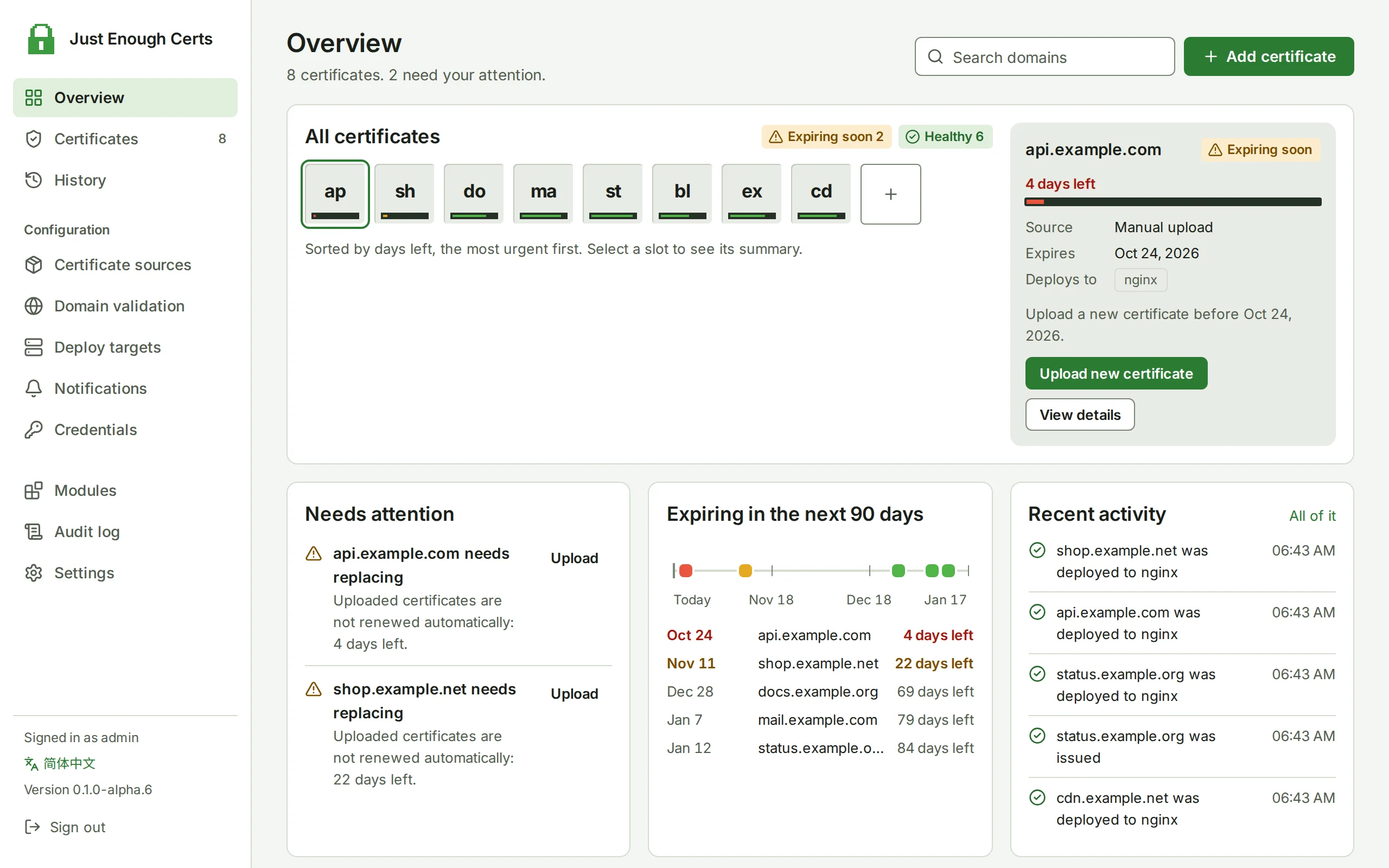The height and width of the screenshot is (868, 1389).
Task: Click warning icon beside shop.example.net needs replacing
Action: coord(314,689)
